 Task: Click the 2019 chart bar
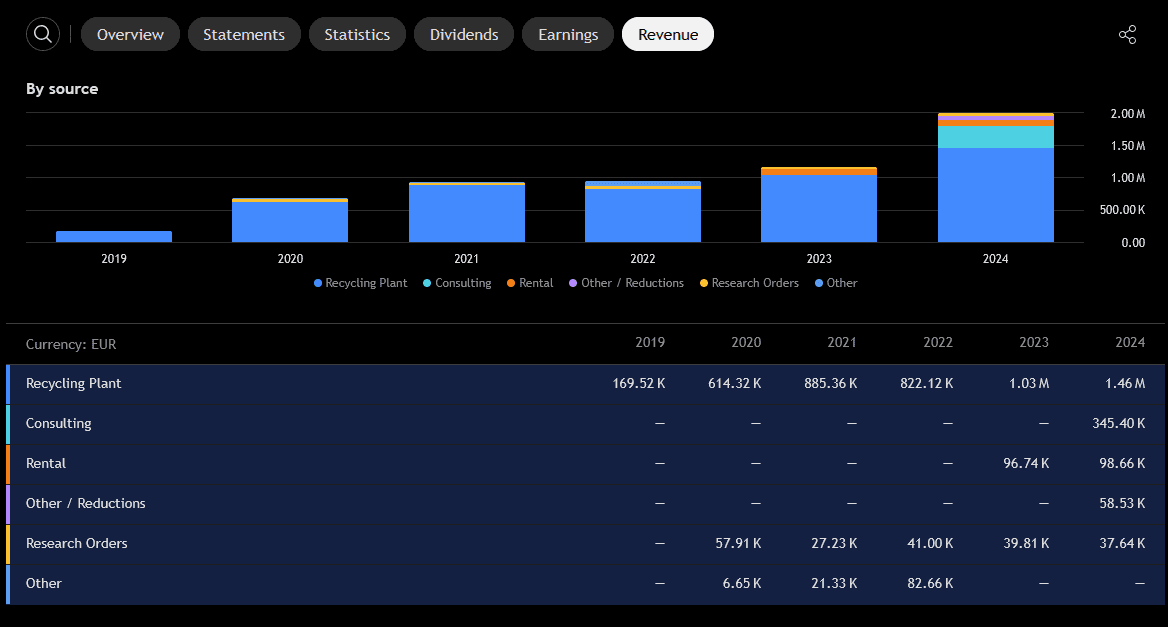(114, 237)
